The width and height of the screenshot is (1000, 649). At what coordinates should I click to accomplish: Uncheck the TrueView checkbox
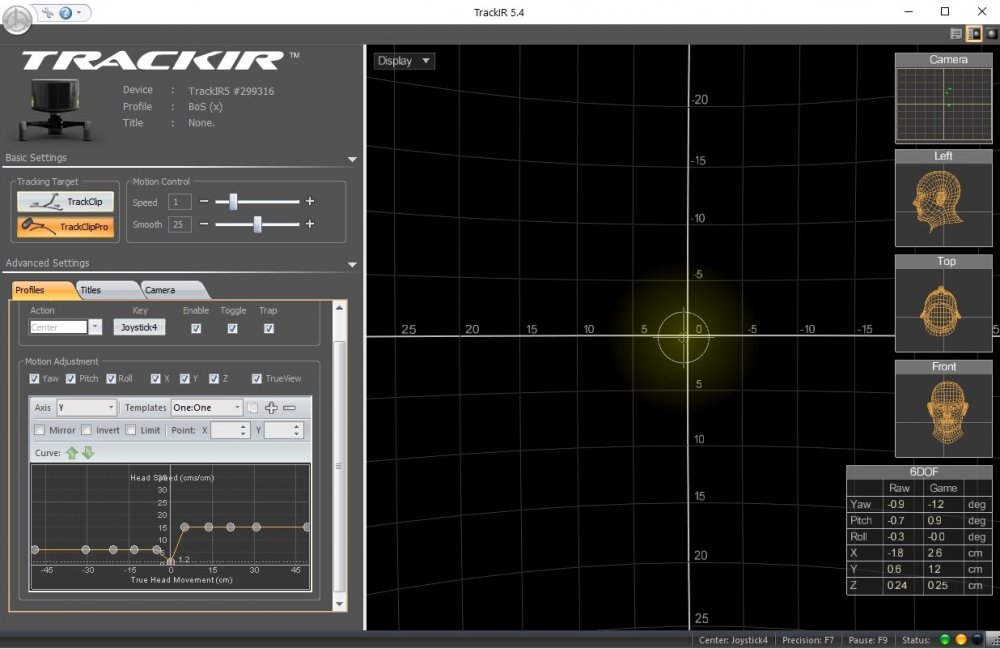[257, 379]
